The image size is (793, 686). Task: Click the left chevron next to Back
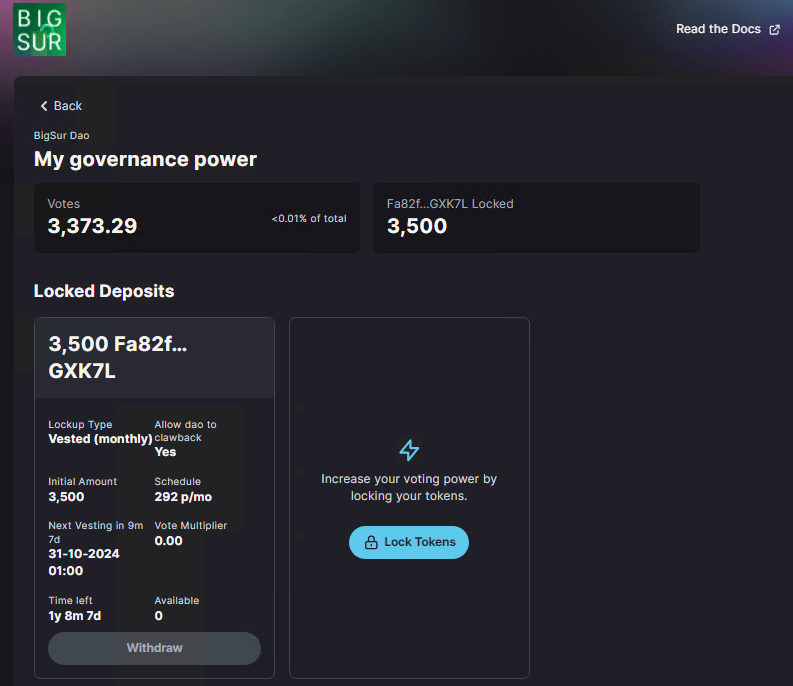44,106
